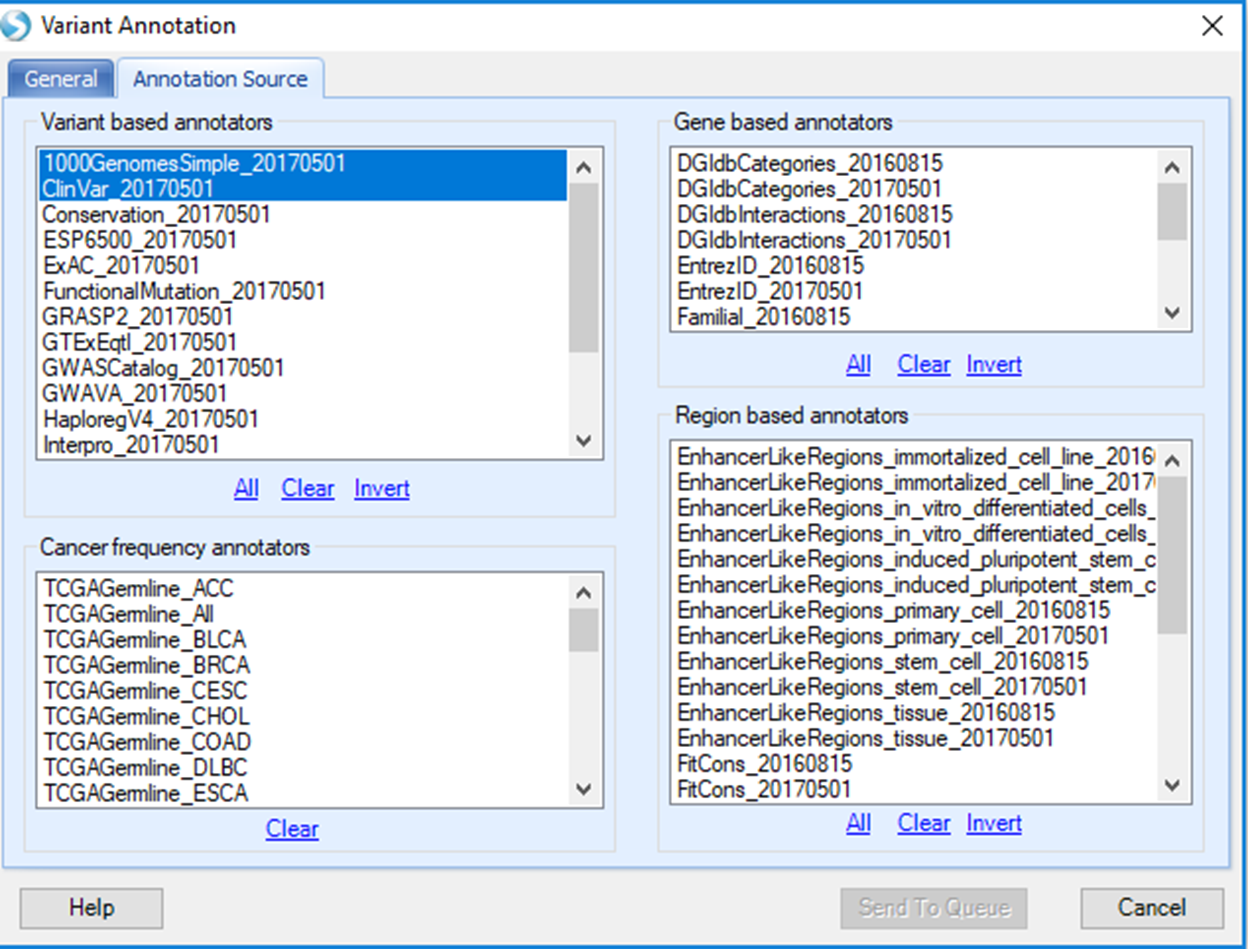Image resolution: width=1248 pixels, height=949 pixels.
Task: Select ExAC_20170501 annotator
Action: pyautogui.click(x=303, y=266)
